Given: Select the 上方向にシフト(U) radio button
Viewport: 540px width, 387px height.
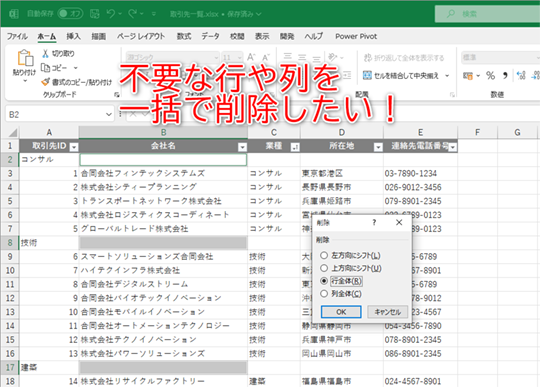Looking at the screenshot, I should (x=324, y=268).
